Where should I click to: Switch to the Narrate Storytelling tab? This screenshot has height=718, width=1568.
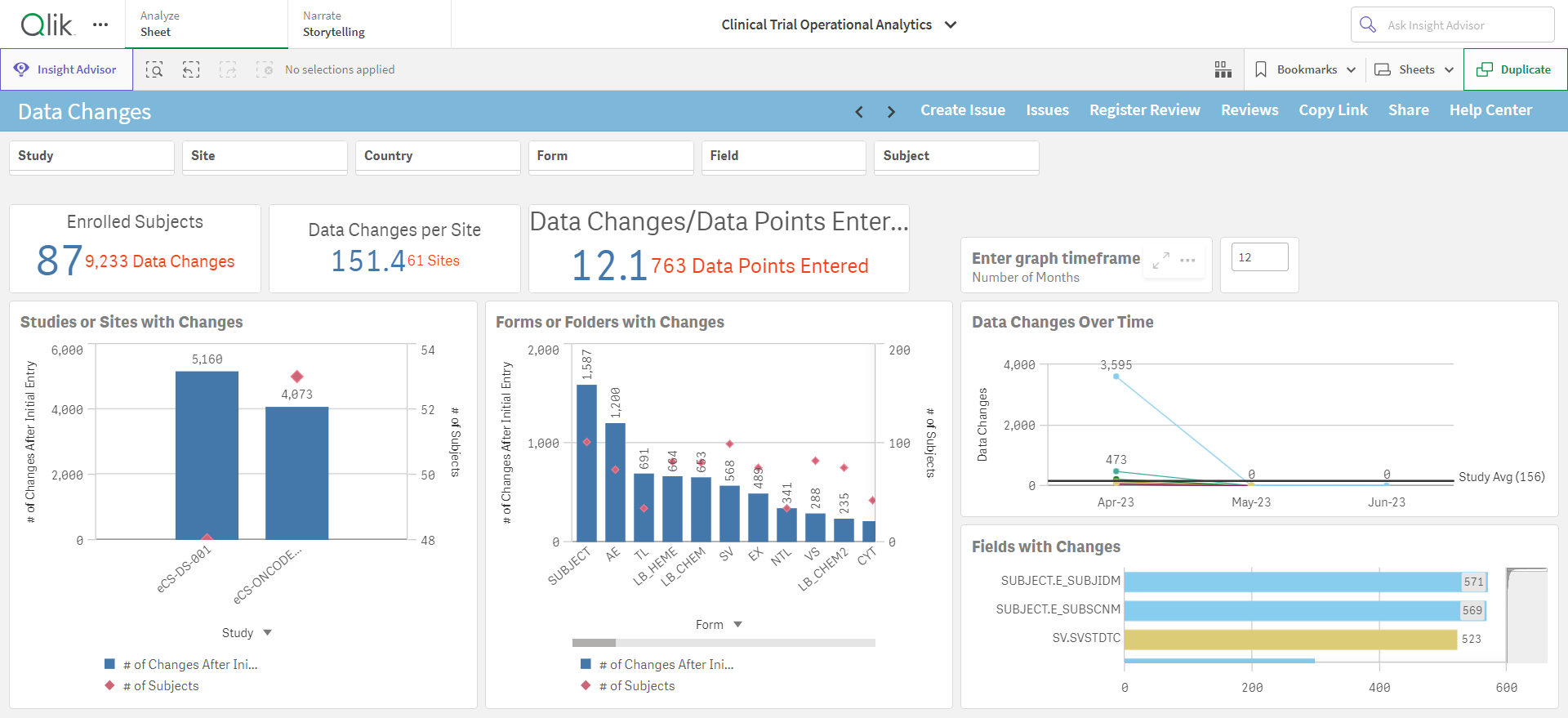pos(369,25)
